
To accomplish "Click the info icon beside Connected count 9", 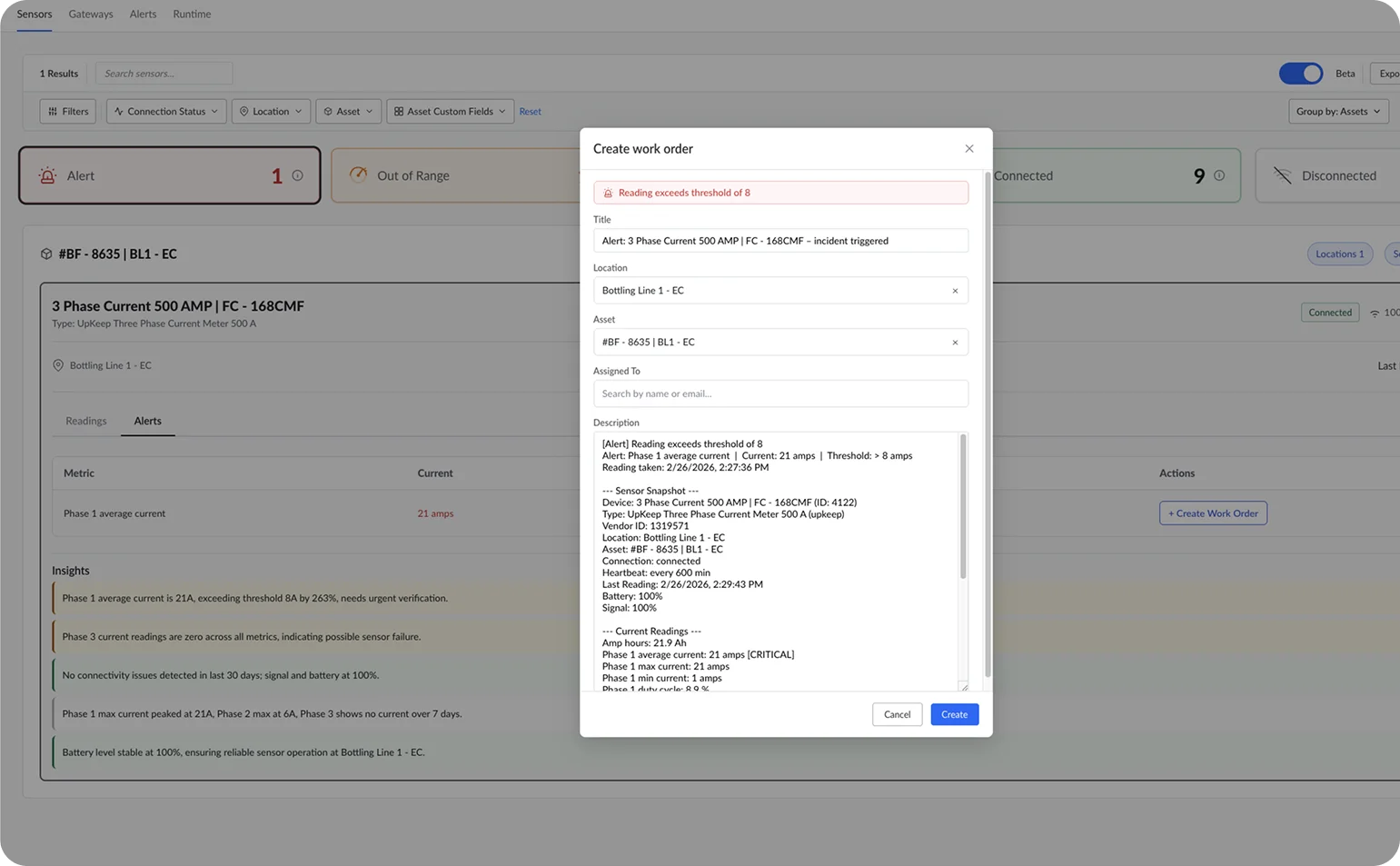I will [1219, 175].
